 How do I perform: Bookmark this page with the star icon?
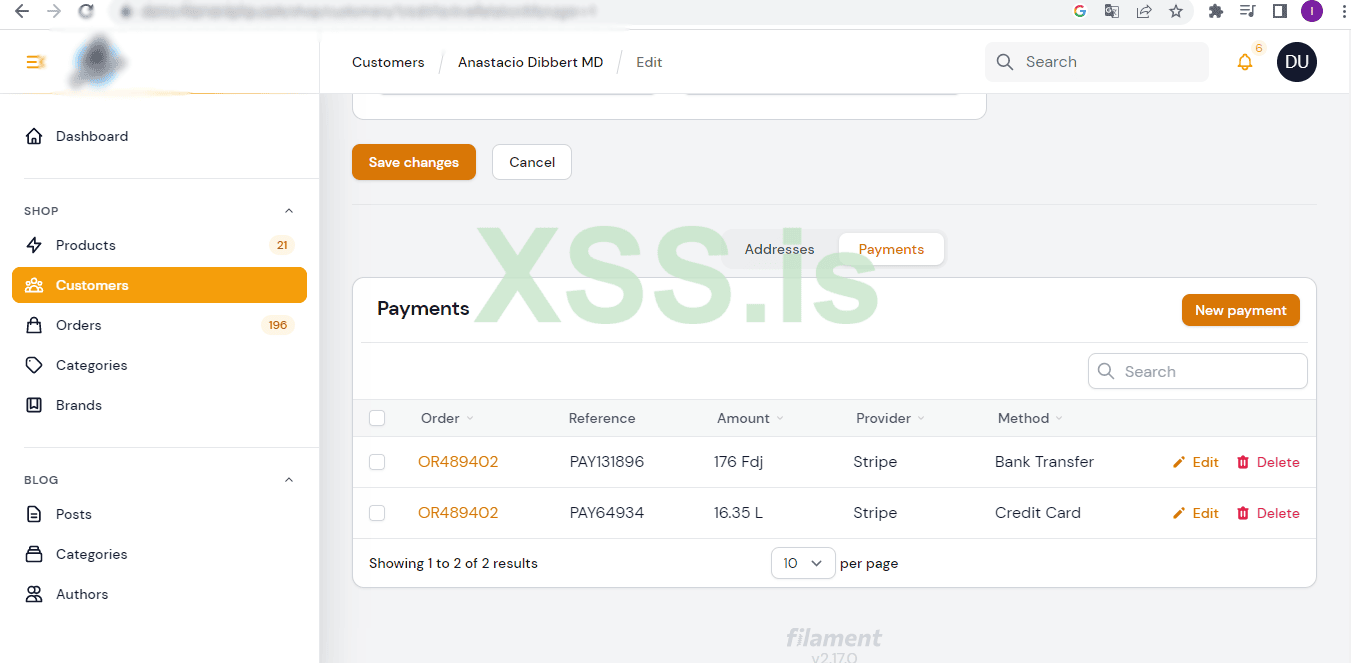[1176, 11]
